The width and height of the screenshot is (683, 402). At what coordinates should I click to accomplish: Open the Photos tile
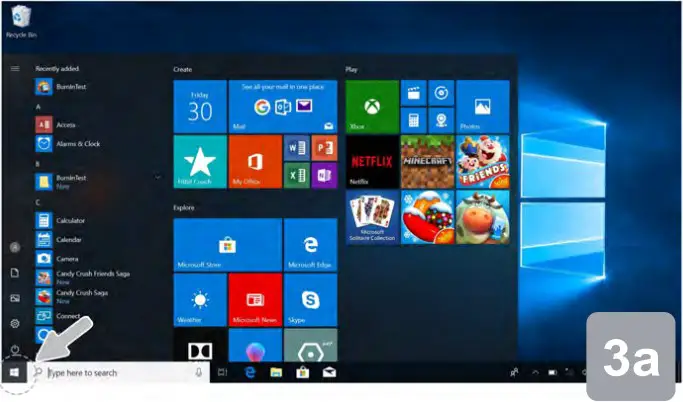coord(483,106)
